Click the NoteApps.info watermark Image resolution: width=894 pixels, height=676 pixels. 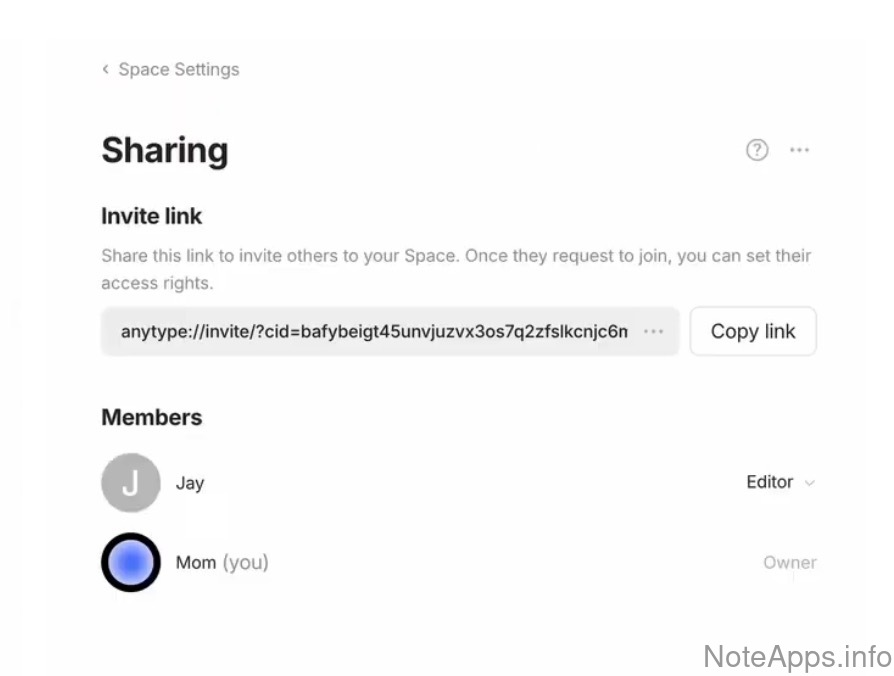tap(796, 656)
